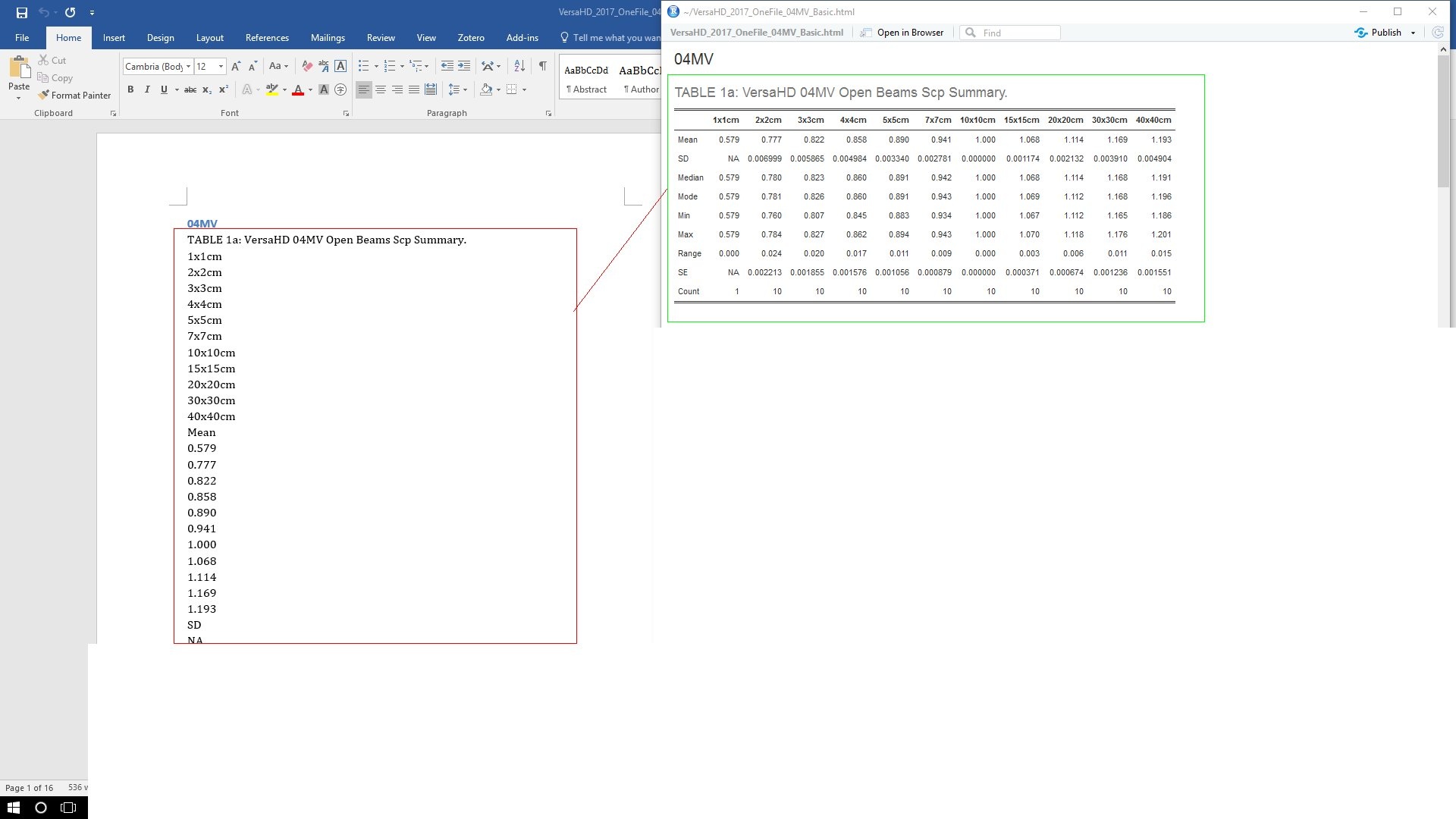The height and width of the screenshot is (819, 1456).
Task: Open the Cambria font name dropdown
Action: [x=188, y=67]
